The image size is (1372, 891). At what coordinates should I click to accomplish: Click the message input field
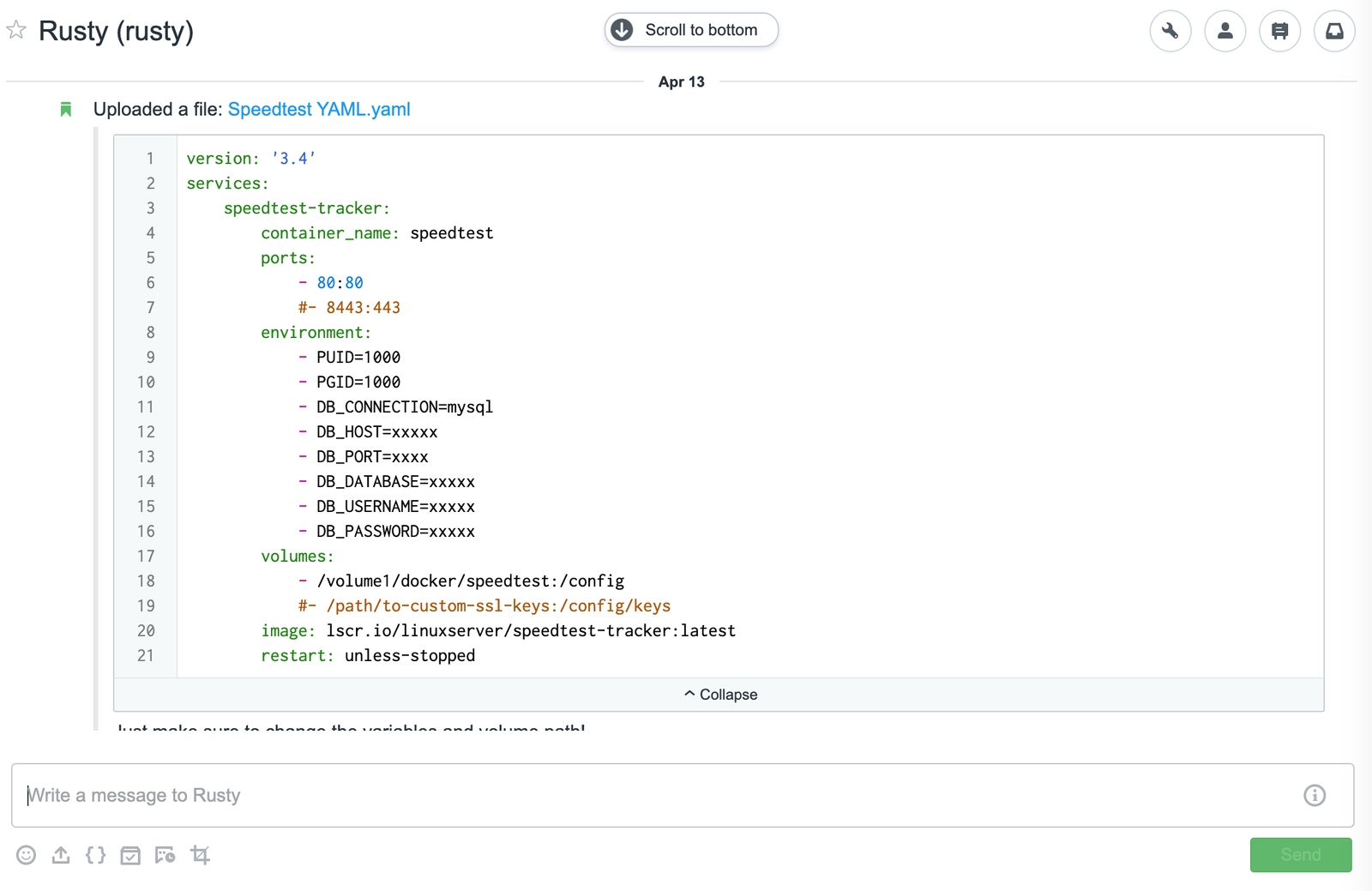600,795
